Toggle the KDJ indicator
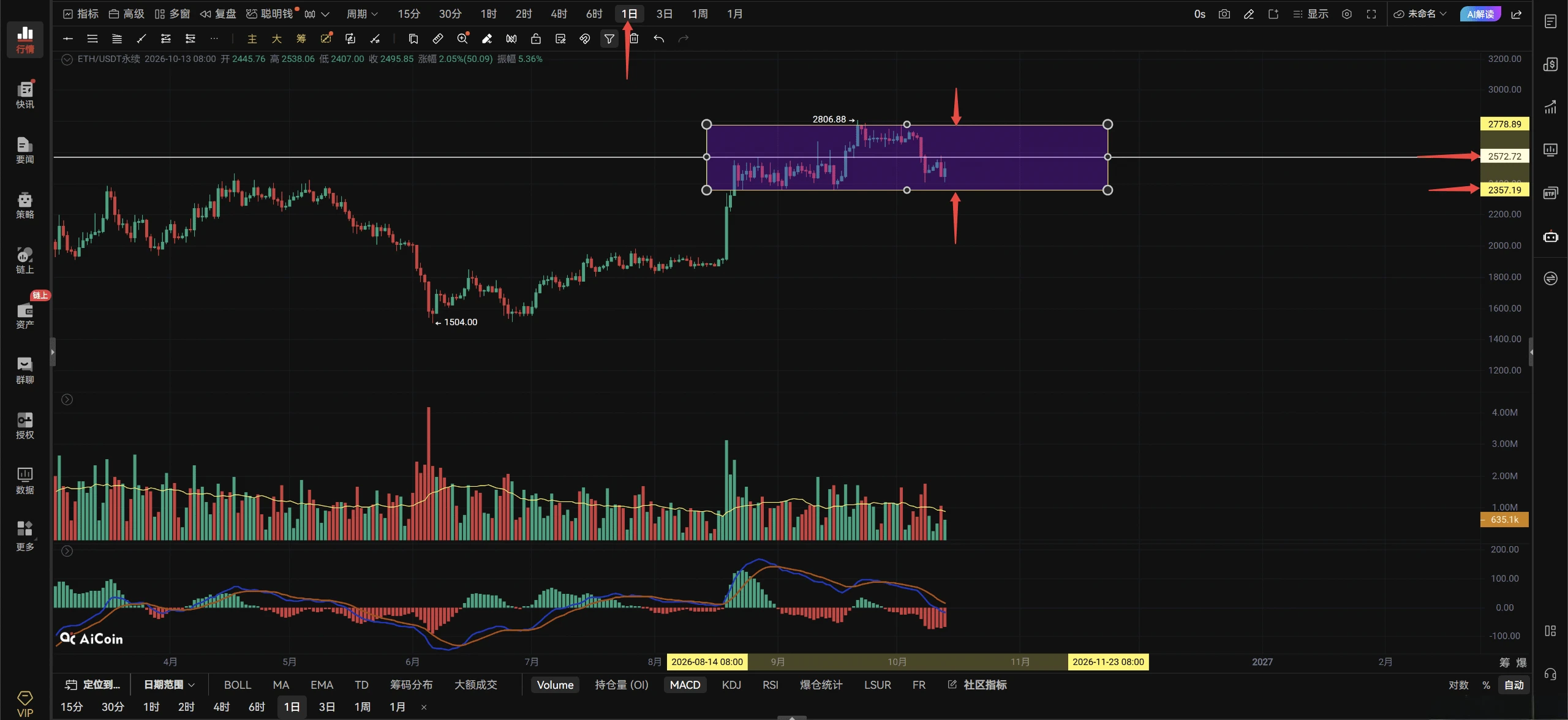The height and width of the screenshot is (720, 1568). click(731, 684)
